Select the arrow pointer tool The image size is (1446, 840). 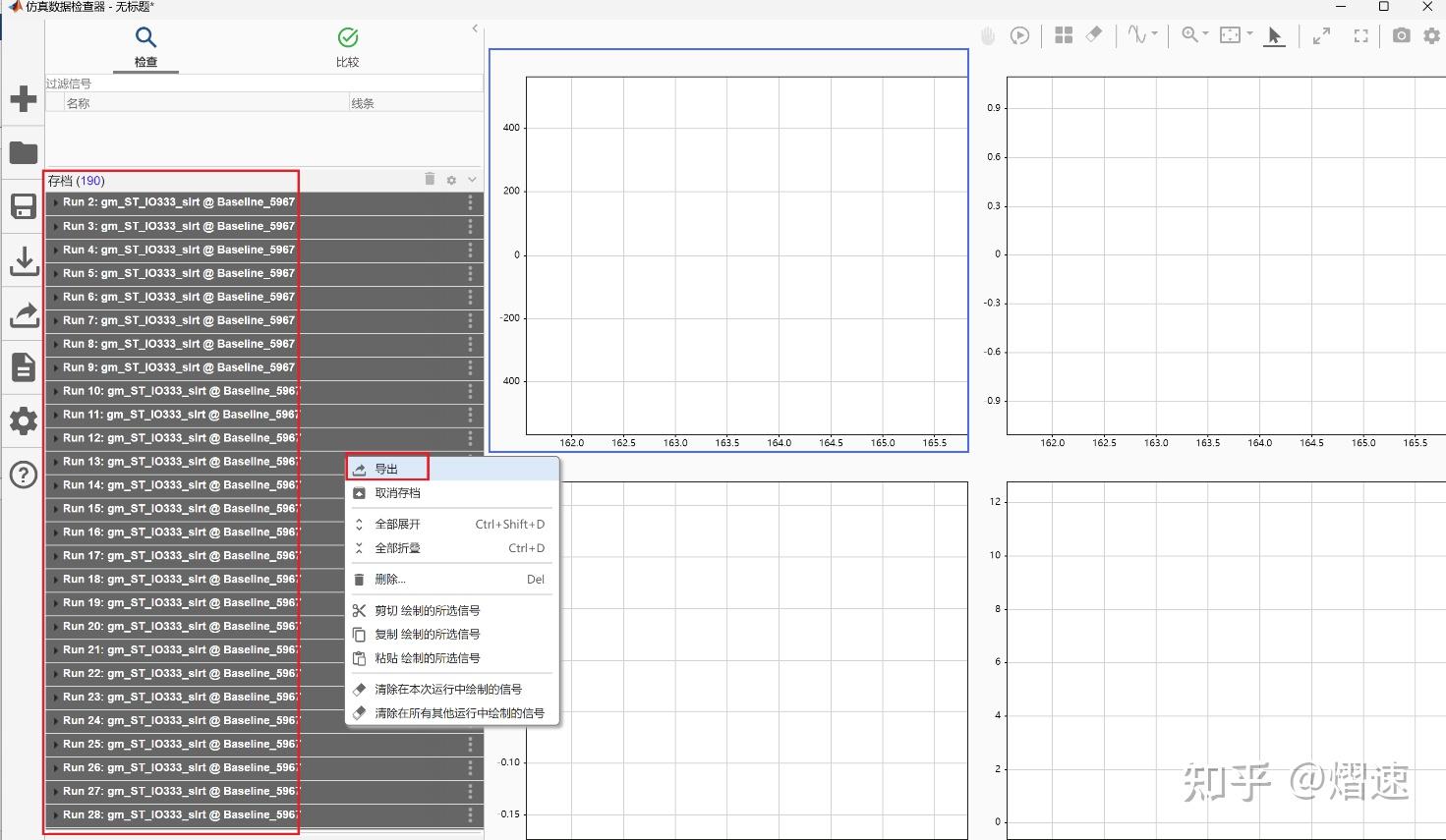pyautogui.click(x=1274, y=36)
